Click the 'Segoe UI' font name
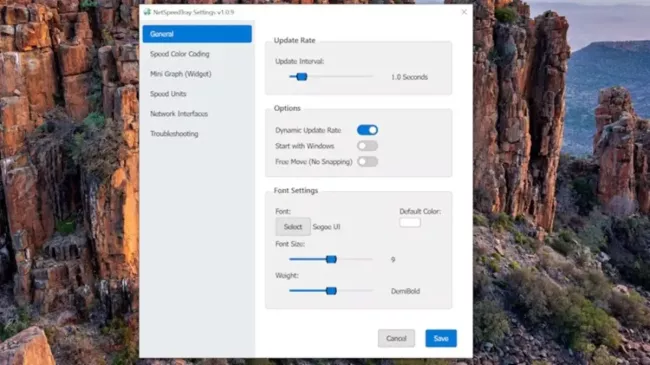650x365 pixels. coord(326,227)
